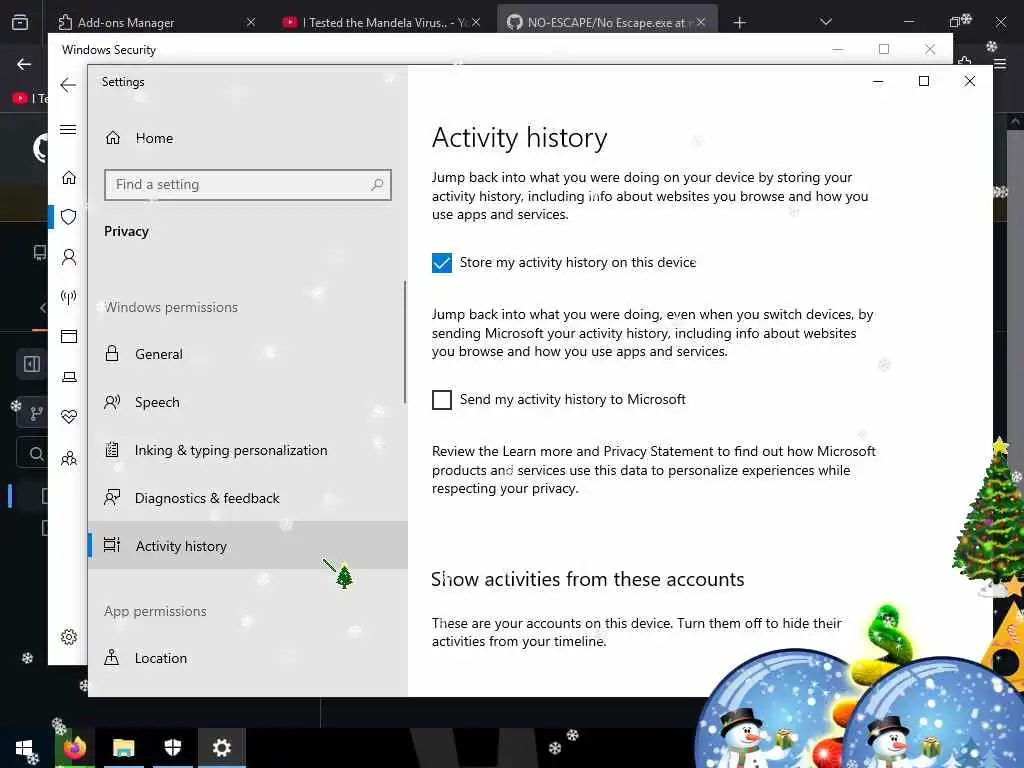Close the Add-ons Manager tab
The image size is (1024, 768).
click(x=251, y=22)
